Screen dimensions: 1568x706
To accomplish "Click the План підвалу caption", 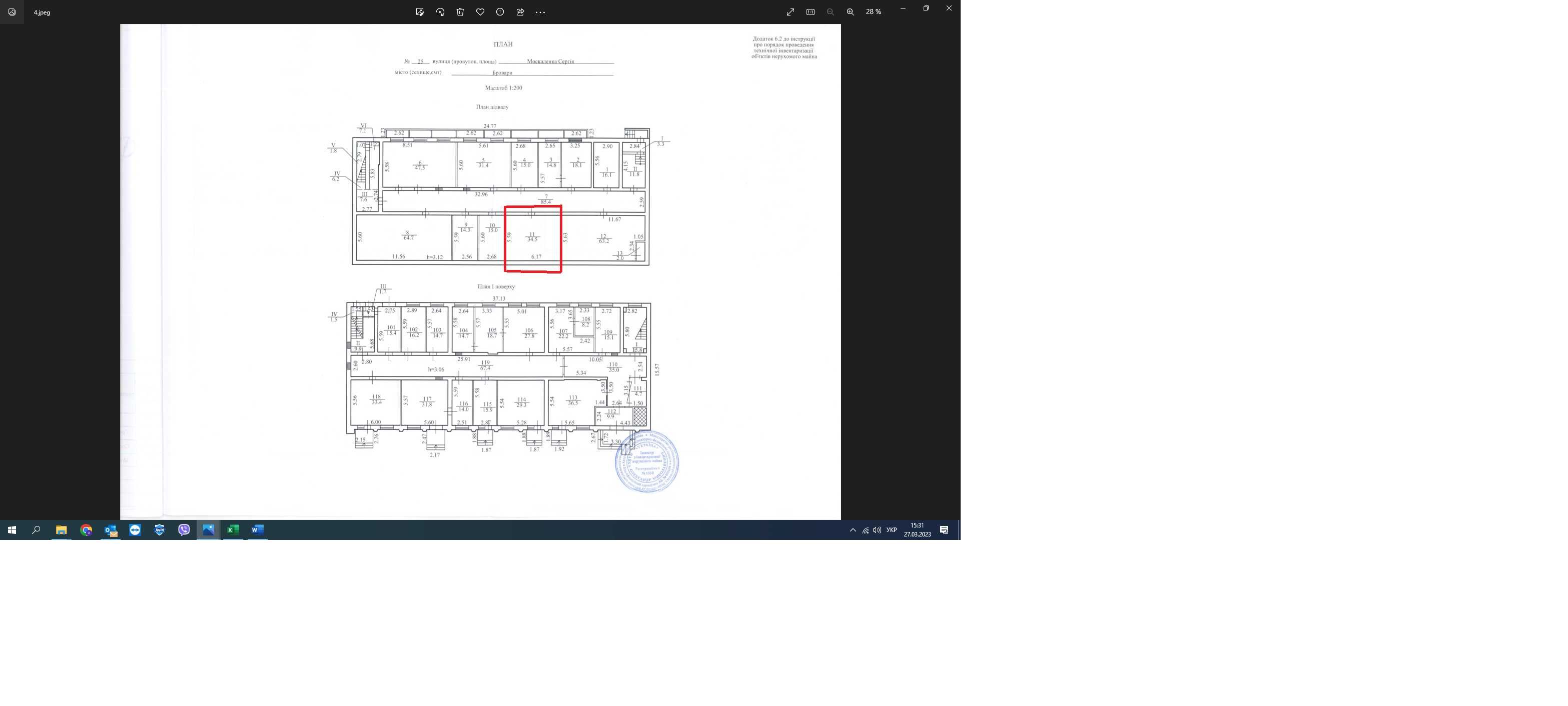I will coord(492,107).
